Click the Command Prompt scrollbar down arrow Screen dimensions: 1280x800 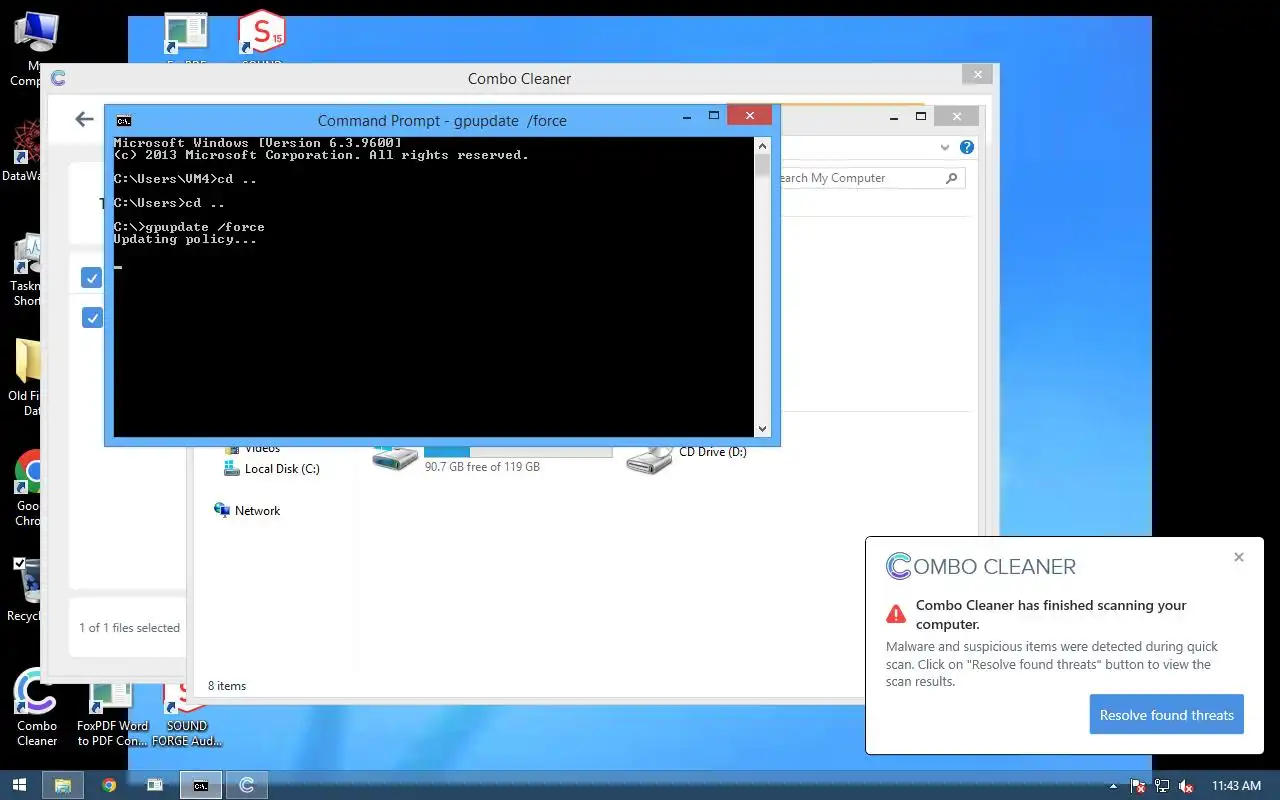click(762, 429)
